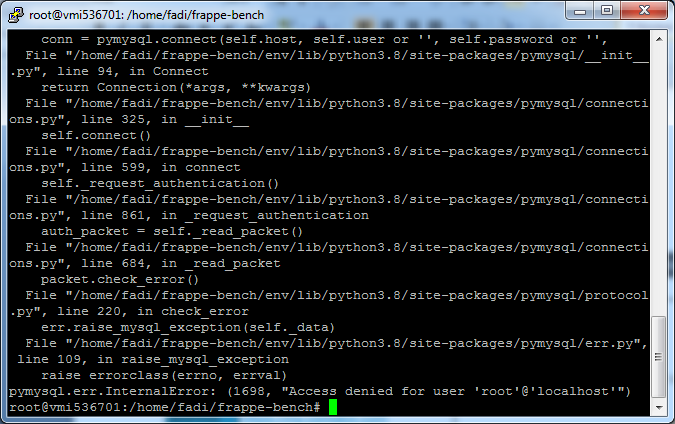Click 'line 861, in _request_authentication' text
Screen dimensions: 675x424
click(x=225, y=215)
